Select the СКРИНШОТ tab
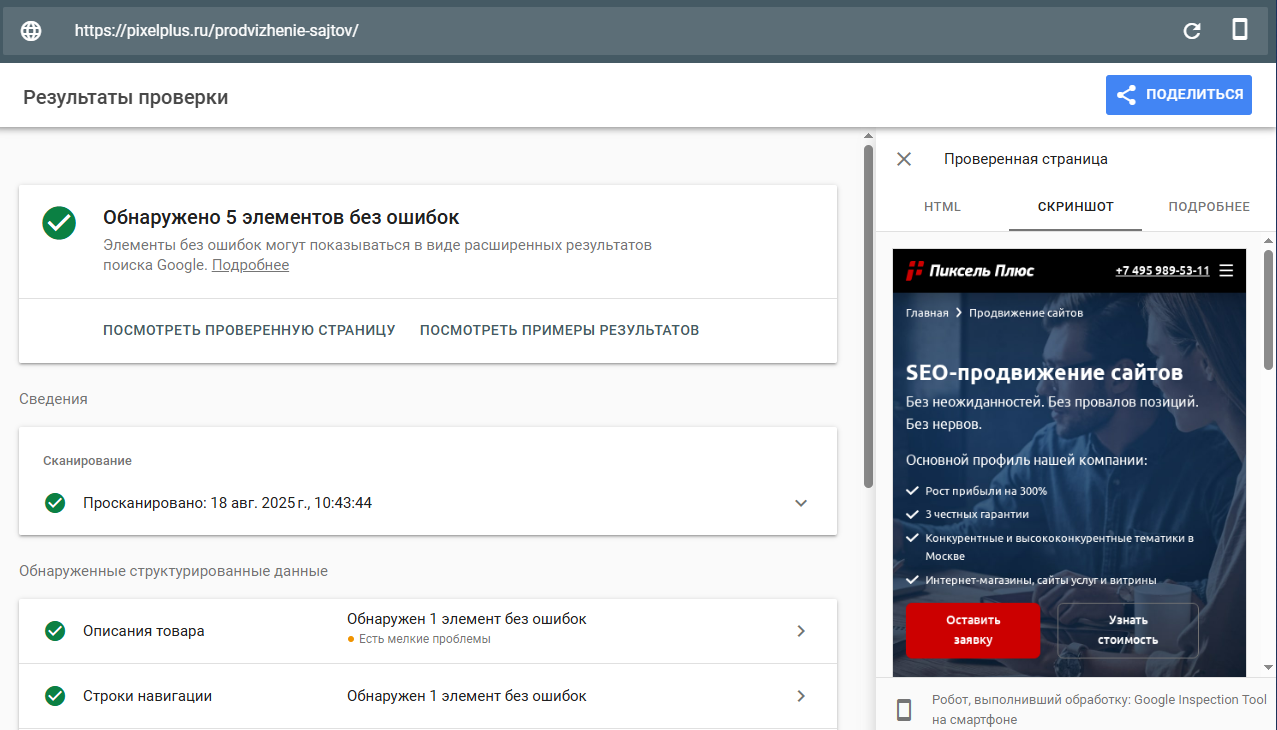This screenshot has width=1277, height=730. pyautogui.click(x=1075, y=207)
